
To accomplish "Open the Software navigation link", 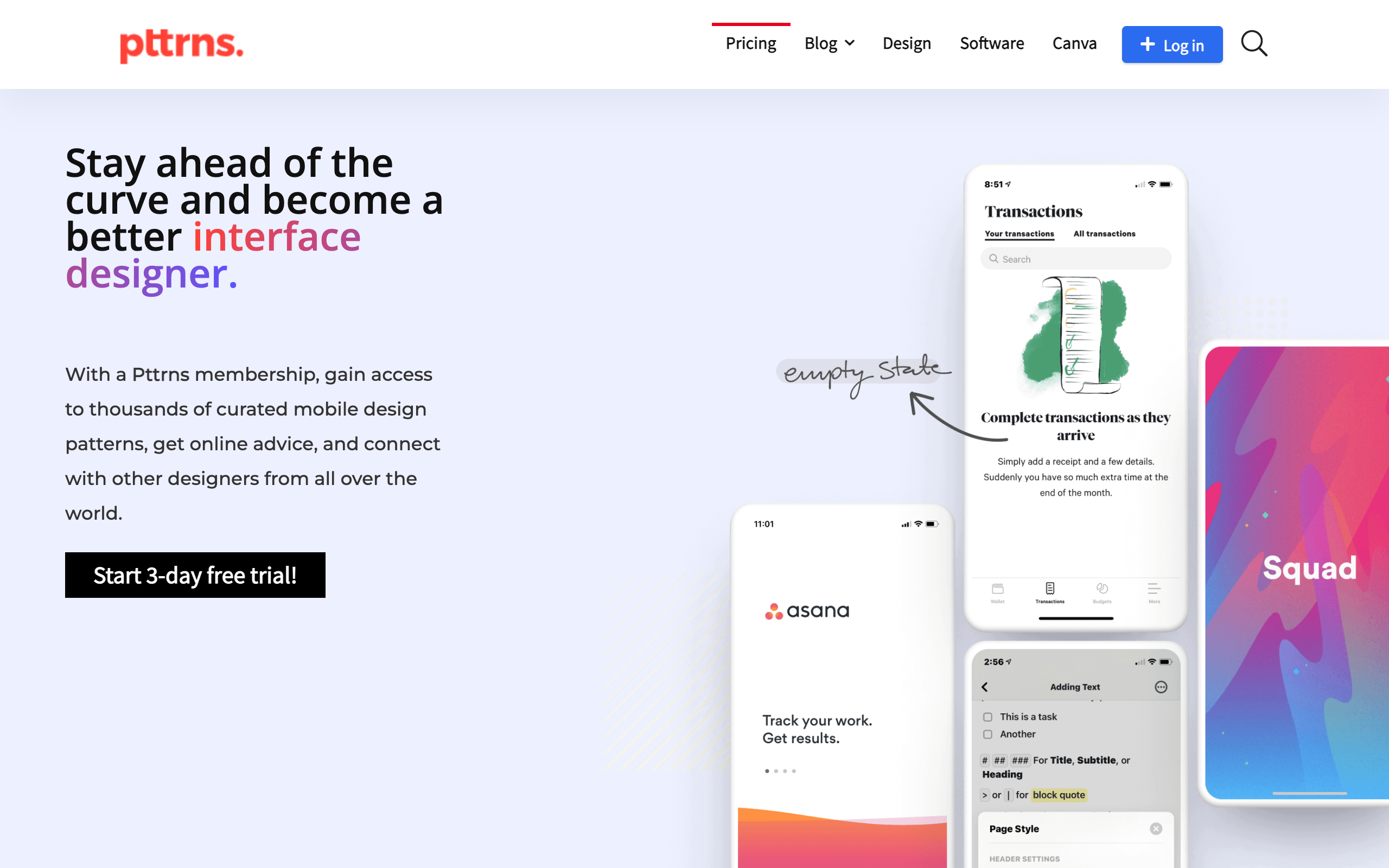I will [992, 43].
